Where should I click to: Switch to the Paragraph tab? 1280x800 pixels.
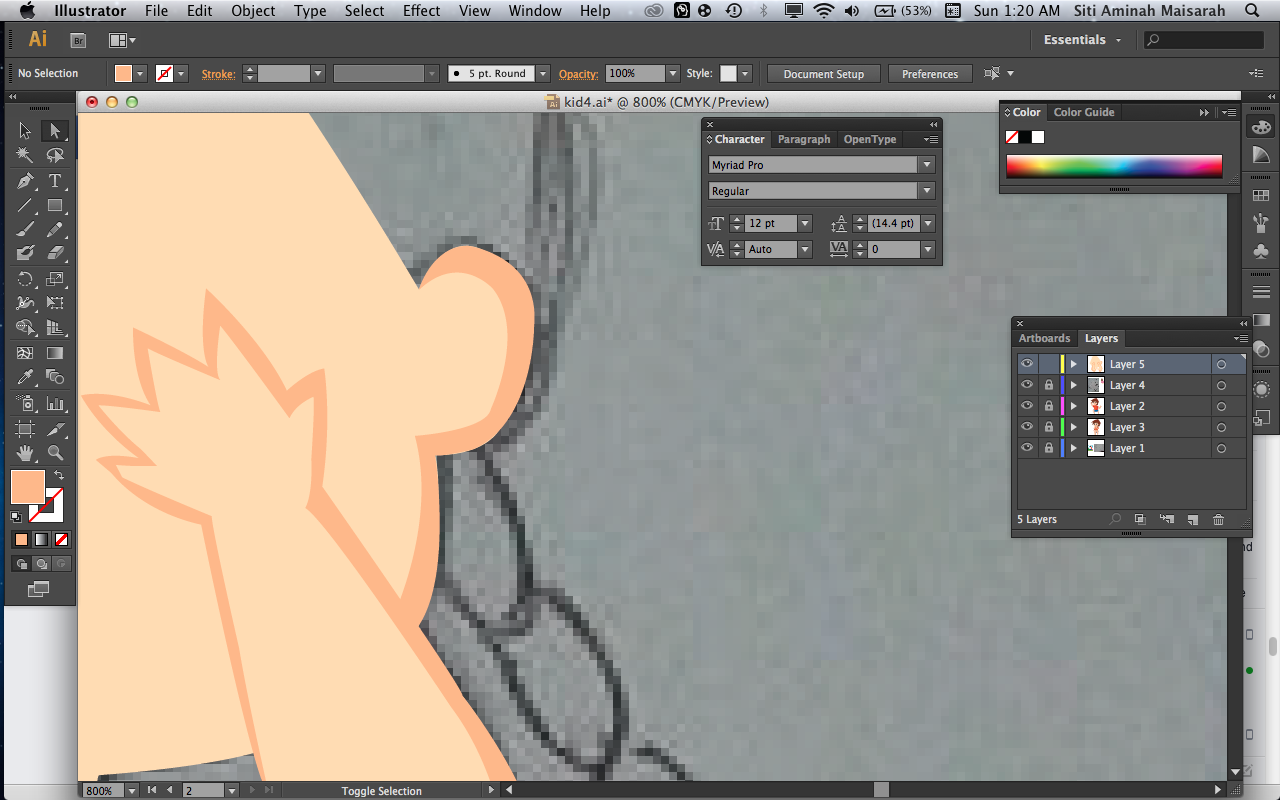[x=804, y=139]
